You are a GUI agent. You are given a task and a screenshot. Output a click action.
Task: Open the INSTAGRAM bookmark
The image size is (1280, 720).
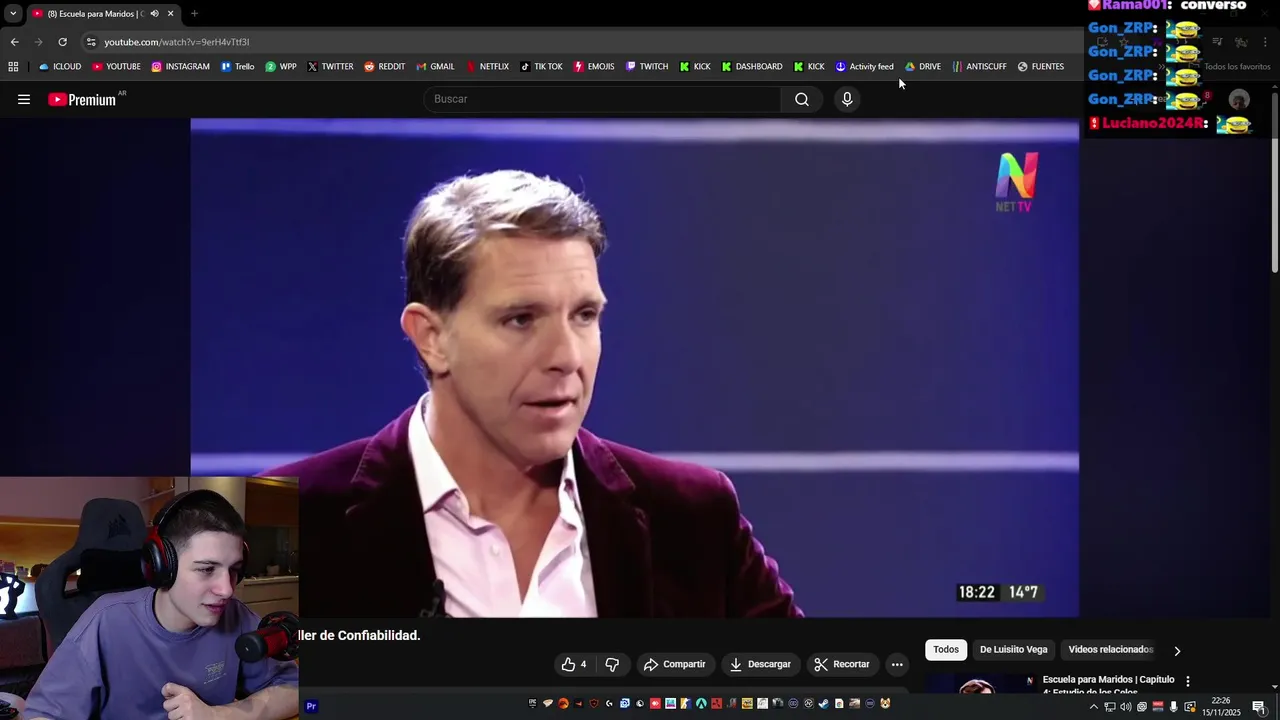click(181, 67)
